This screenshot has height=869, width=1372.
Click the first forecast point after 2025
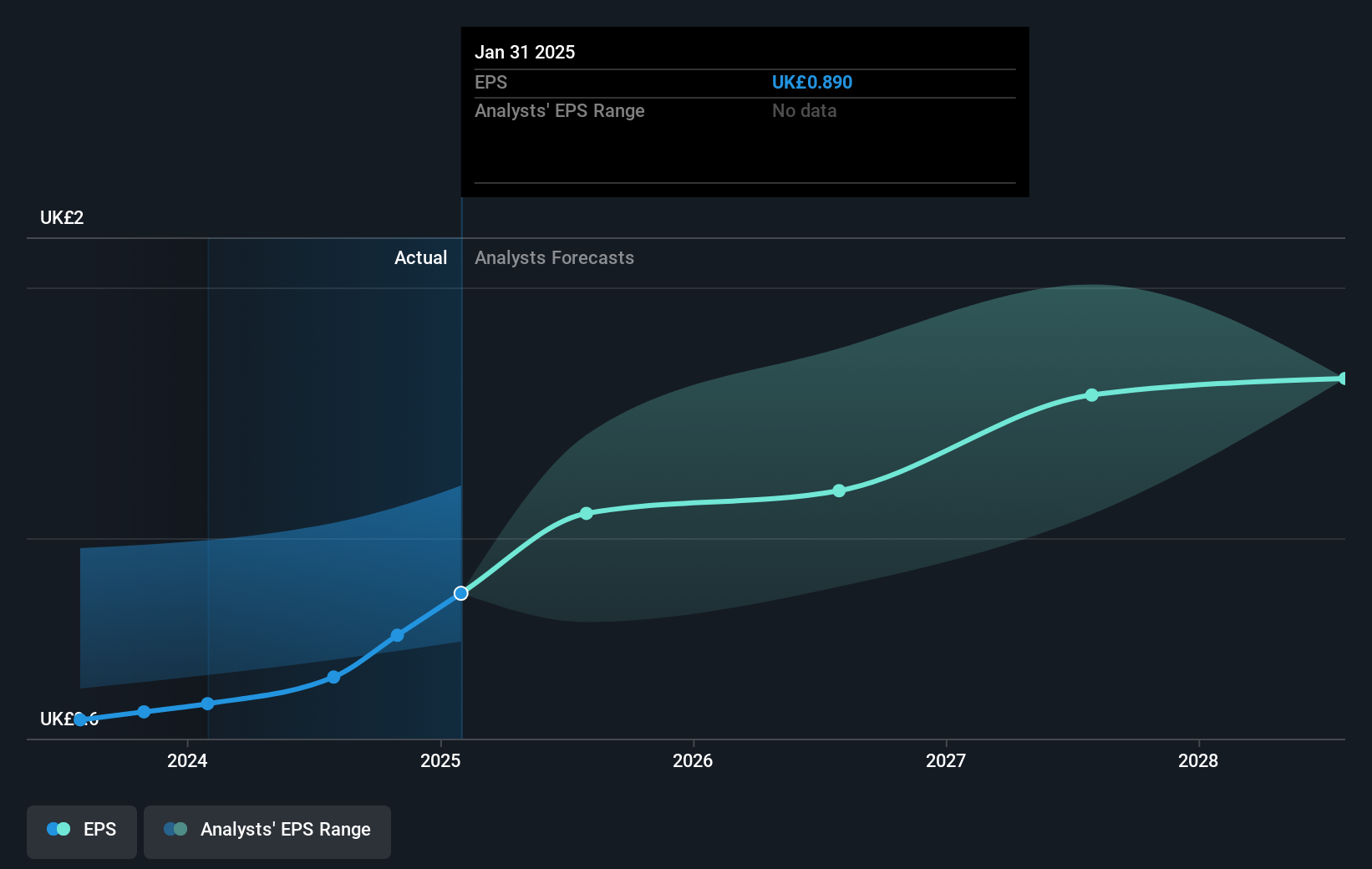click(x=586, y=513)
